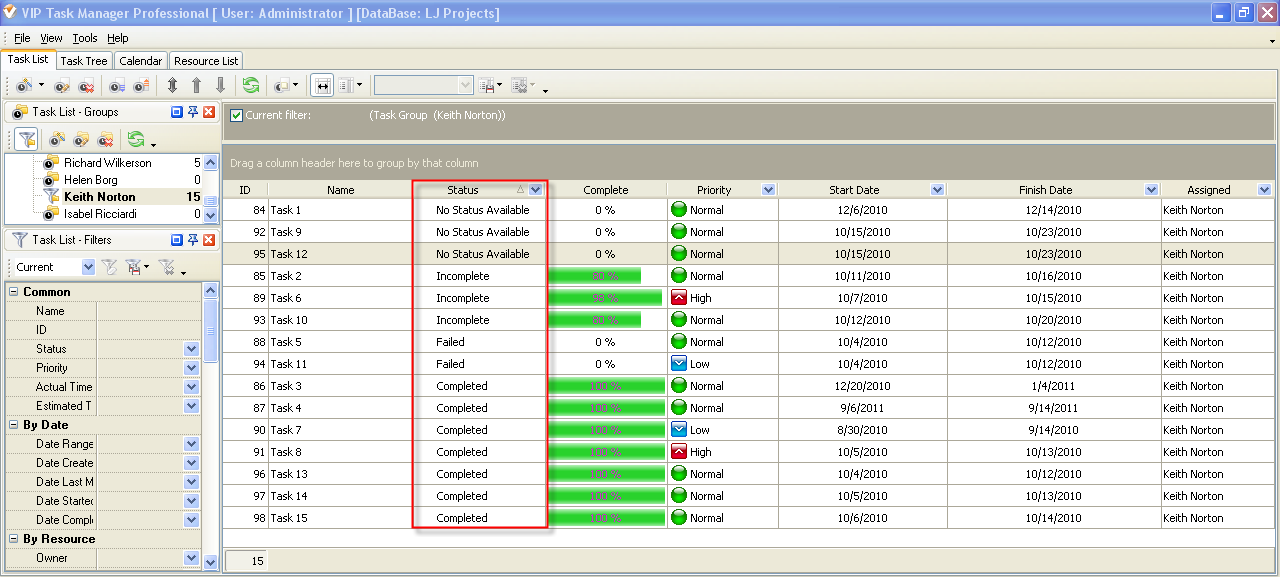Click the group filter funnel icon
This screenshot has width=1280, height=577.
coord(27,139)
